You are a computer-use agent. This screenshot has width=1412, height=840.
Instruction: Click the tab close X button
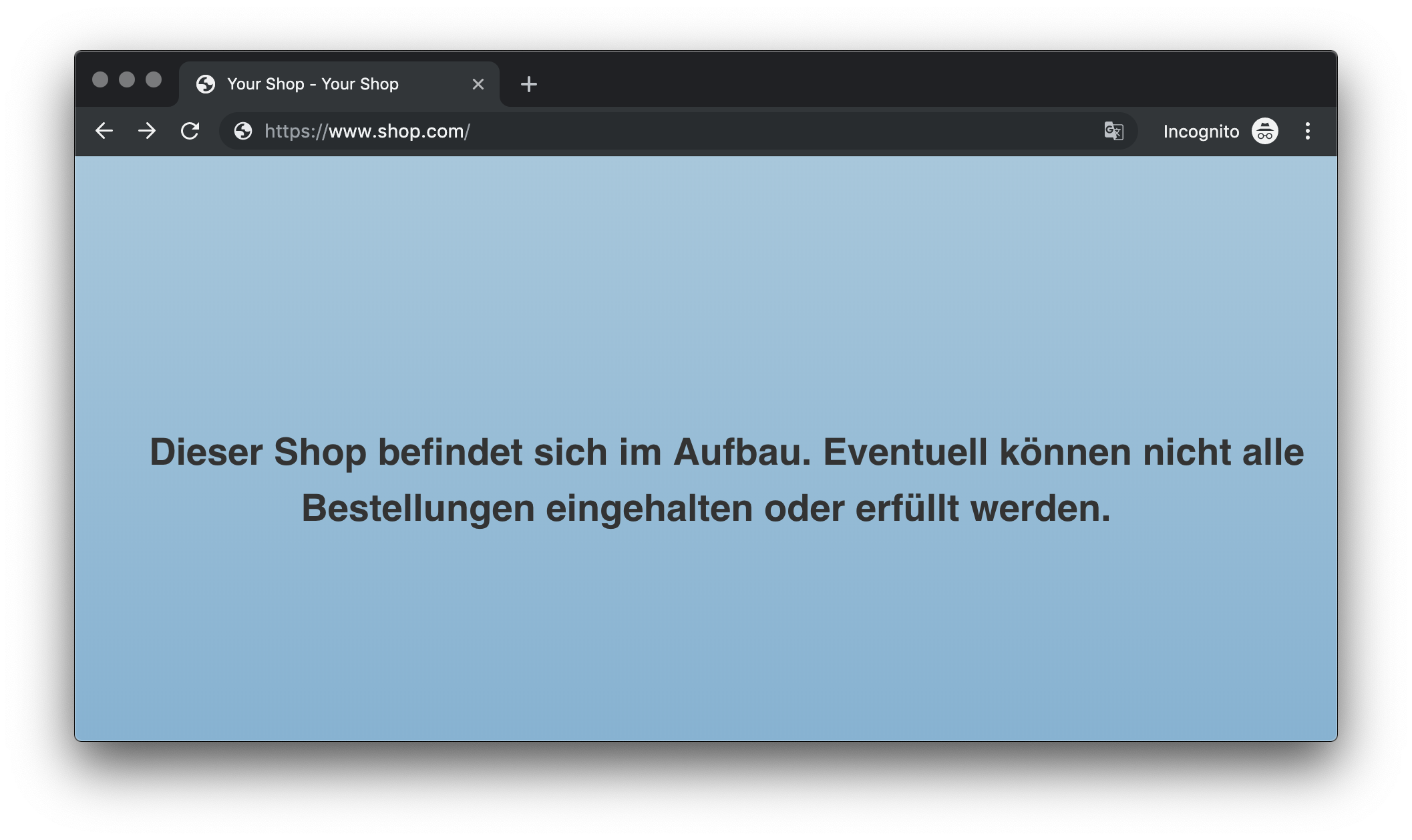[x=478, y=83]
